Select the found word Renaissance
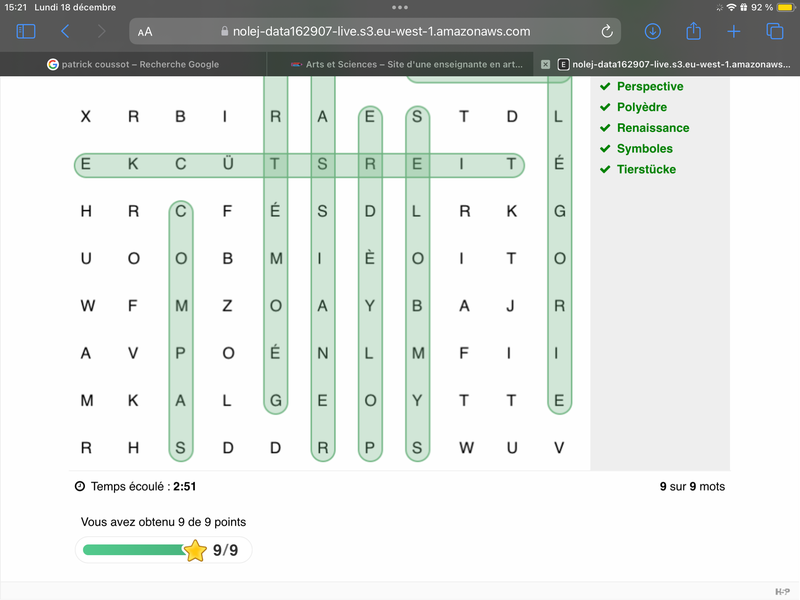The image size is (800, 600). (x=652, y=128)
